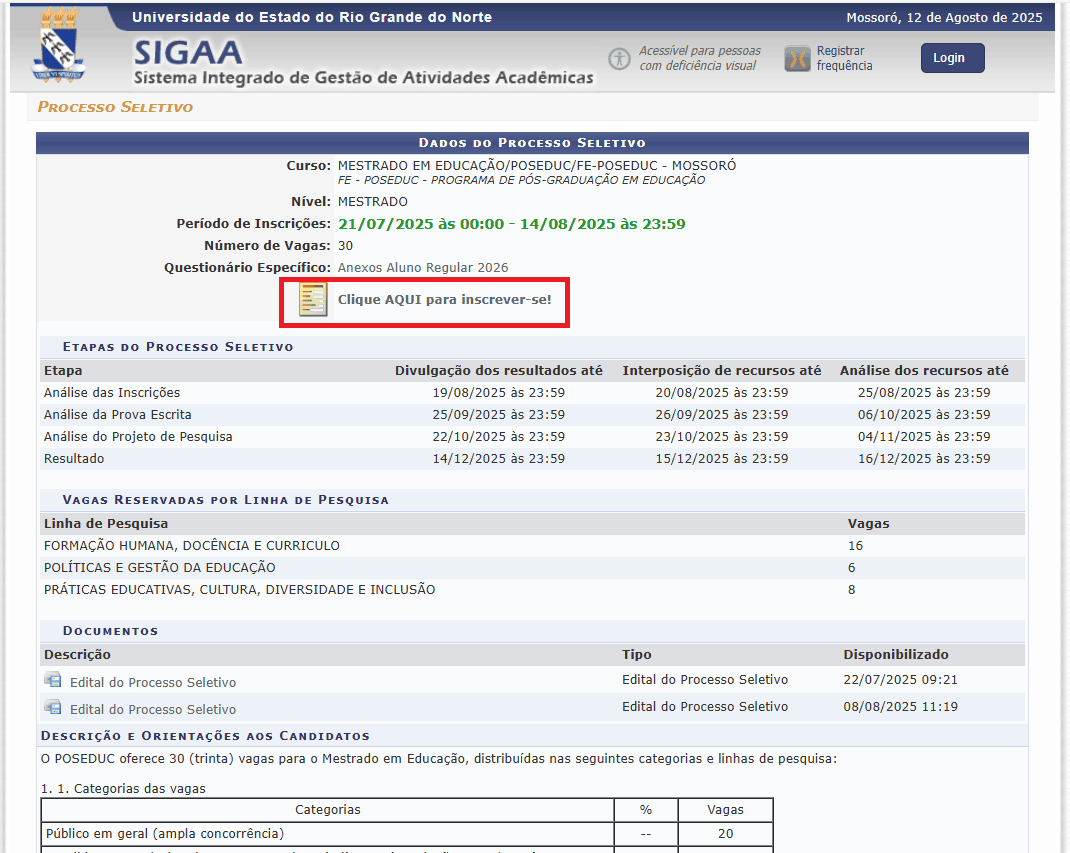Click the visual accessibility person icon

pyautogui.click(x=620, y=58)
